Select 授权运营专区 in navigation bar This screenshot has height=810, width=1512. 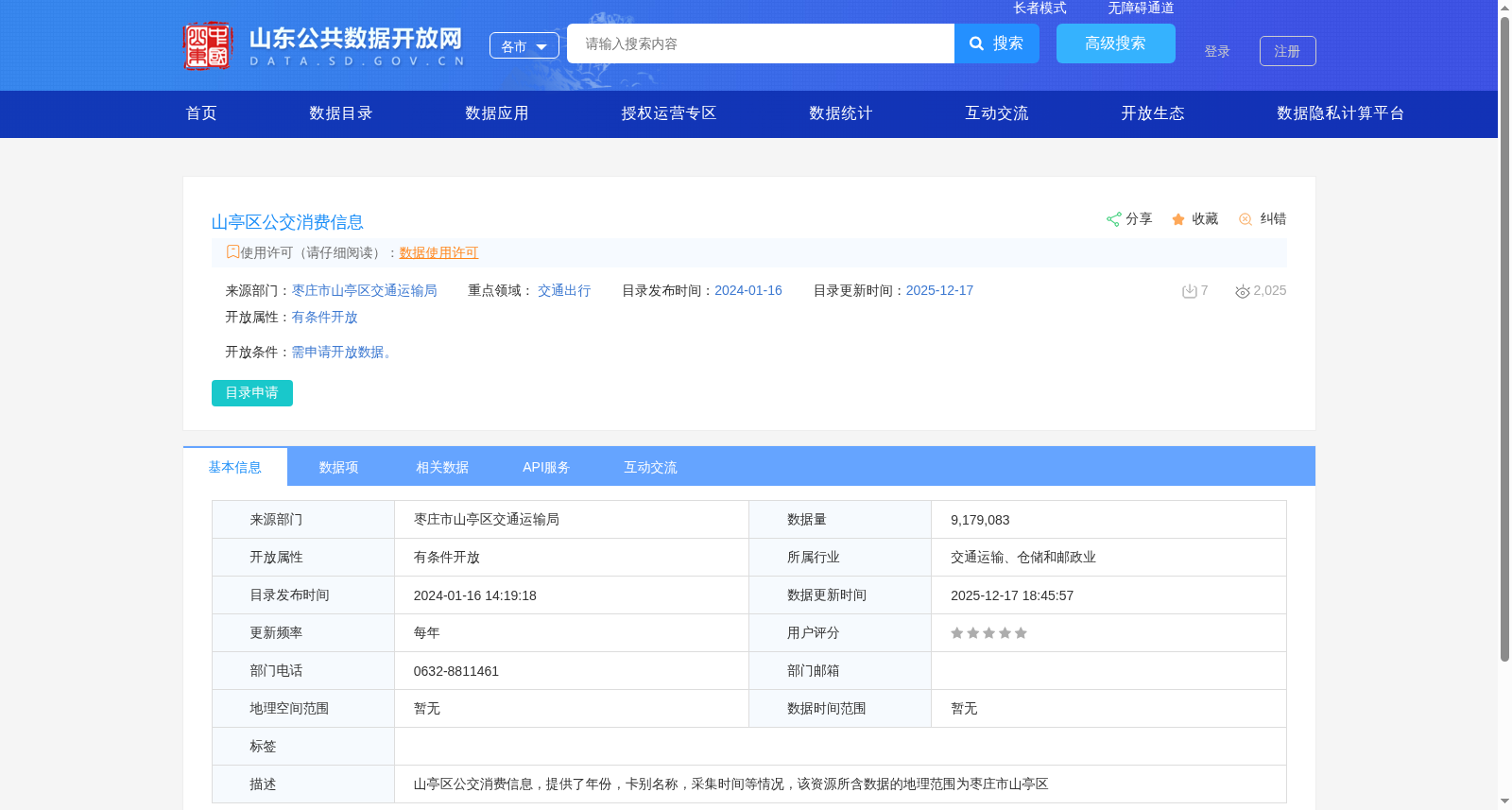(x=669, y=113)
